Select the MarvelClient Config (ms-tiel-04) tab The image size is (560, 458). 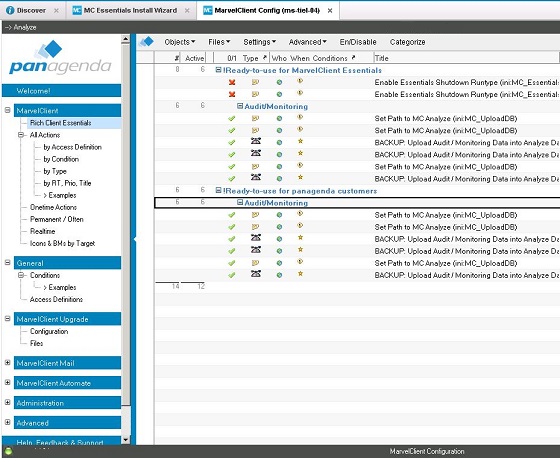(267, 10)
